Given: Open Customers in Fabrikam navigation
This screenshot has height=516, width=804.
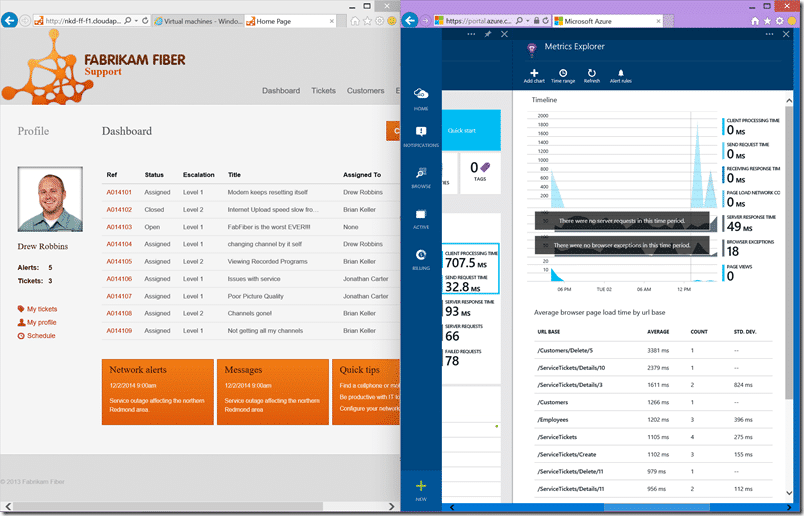Looking at the screenshot, I should pos(366,91).
